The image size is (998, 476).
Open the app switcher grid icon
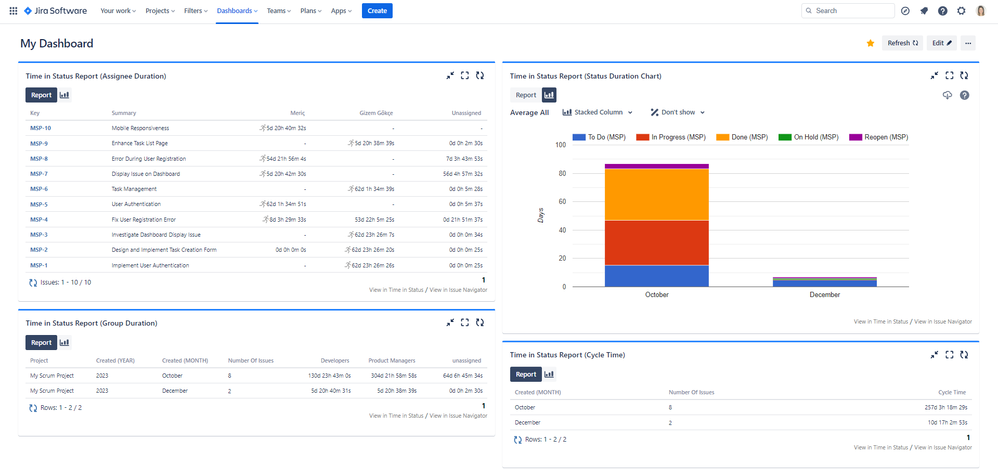13,11
